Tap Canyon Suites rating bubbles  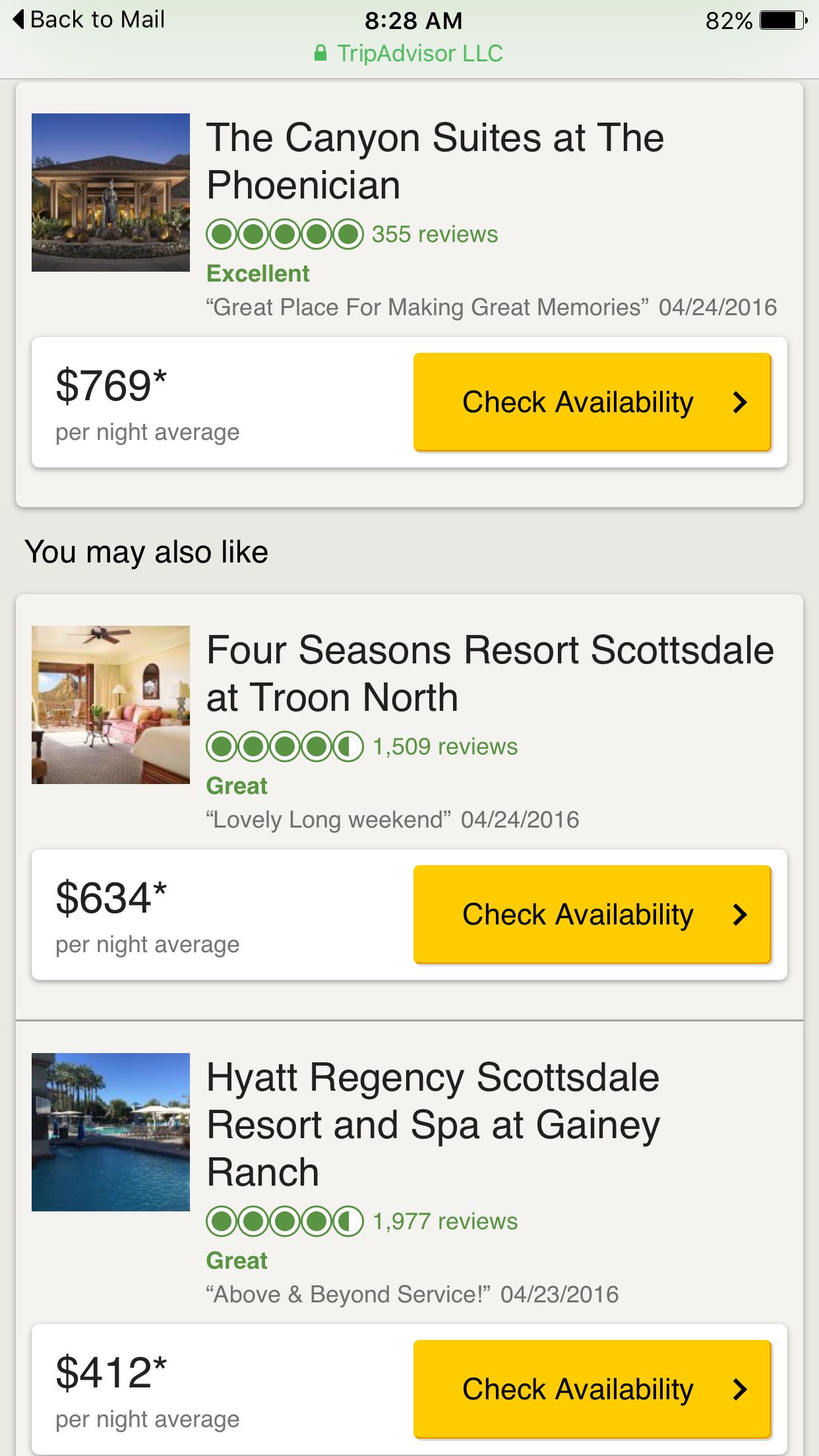click(284, 234)
